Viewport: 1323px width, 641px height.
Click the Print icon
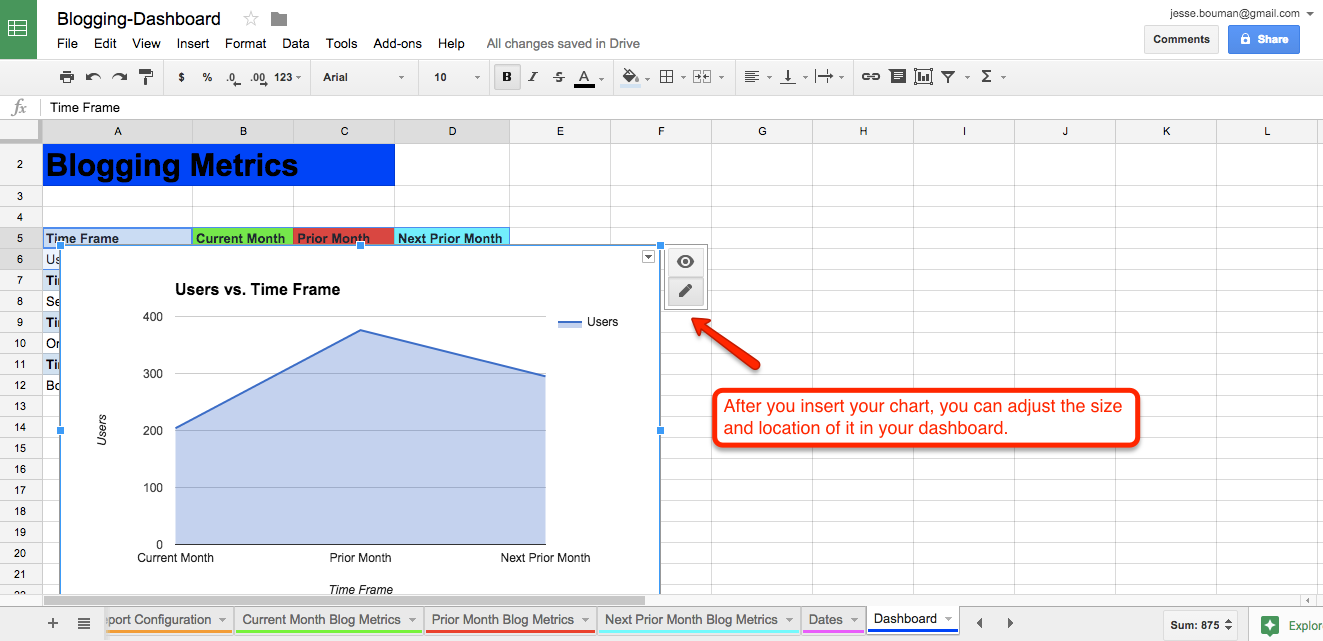click(67, 76)
